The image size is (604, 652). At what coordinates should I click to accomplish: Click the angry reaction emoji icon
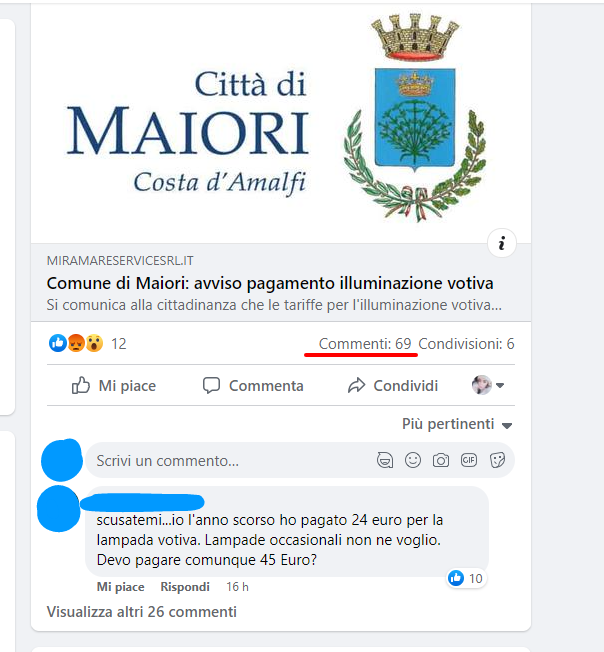pos(76,343)
